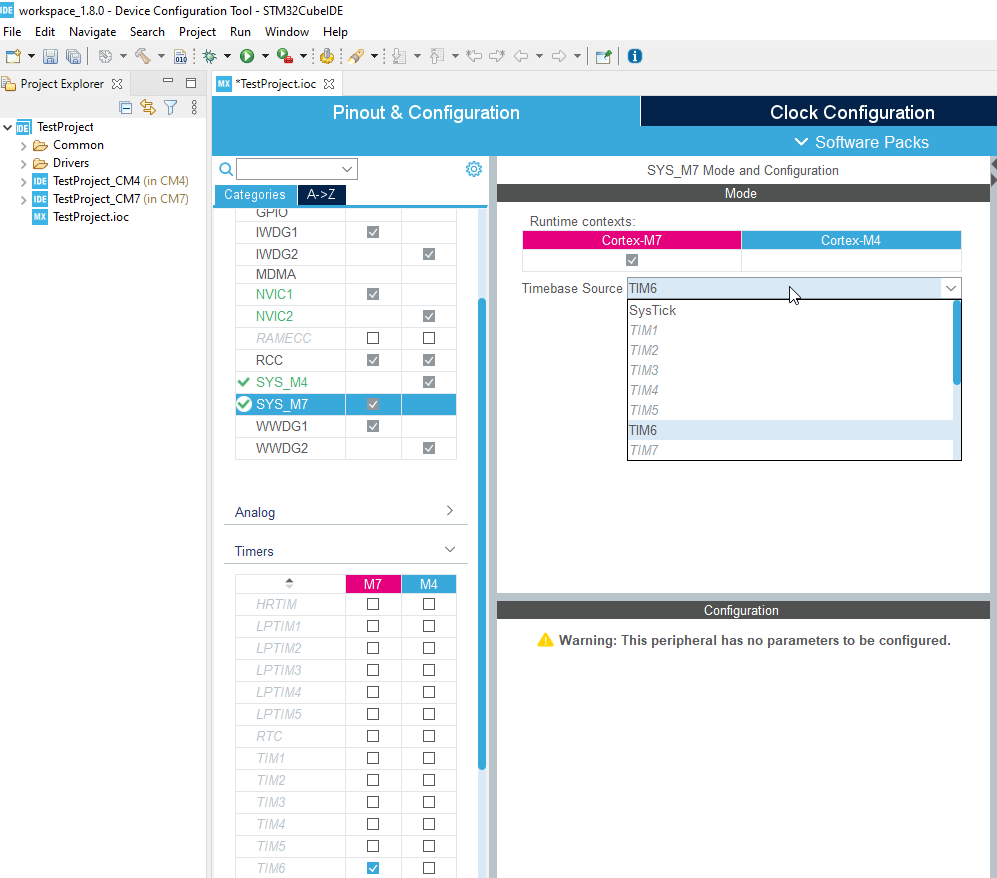Click the Run External Tools icon
Screen dimensions: 997x878
tap(284, 57)
